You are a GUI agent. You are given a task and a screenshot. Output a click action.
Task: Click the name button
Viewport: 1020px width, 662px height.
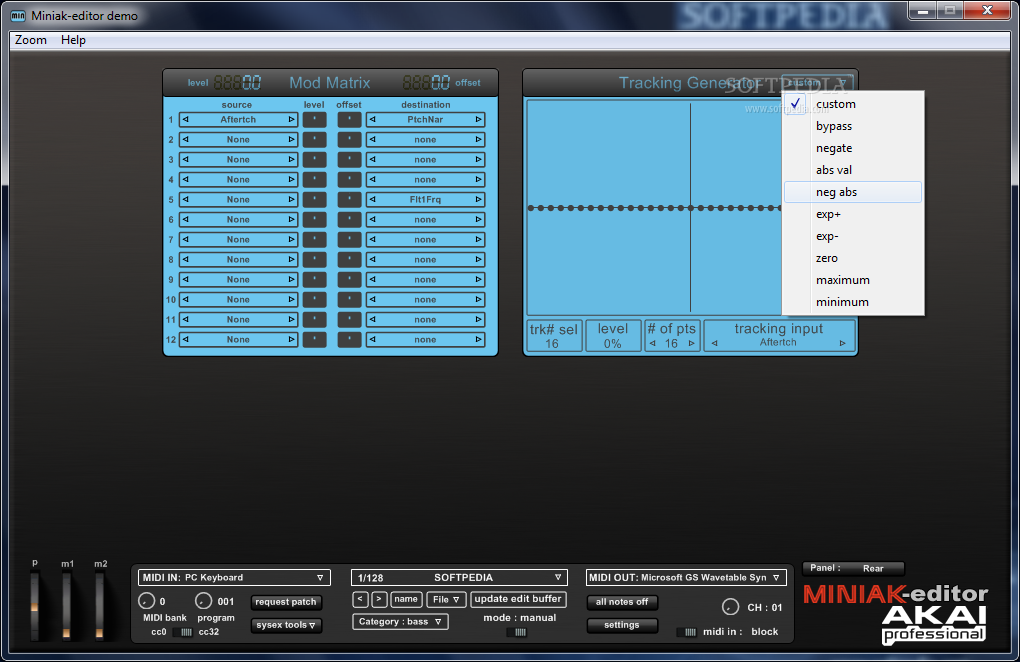(x=406, y=600)
